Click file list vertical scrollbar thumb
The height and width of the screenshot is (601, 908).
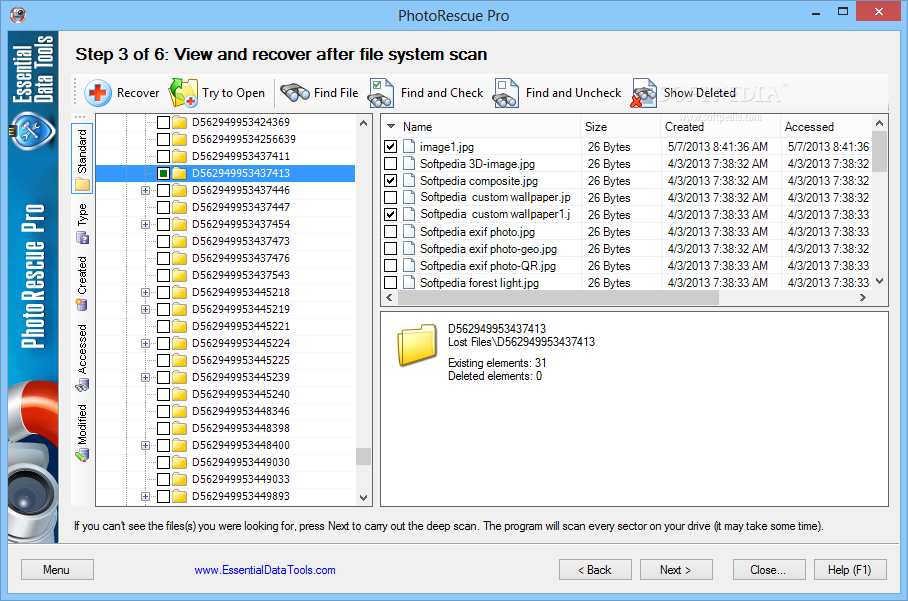[879, 152]
